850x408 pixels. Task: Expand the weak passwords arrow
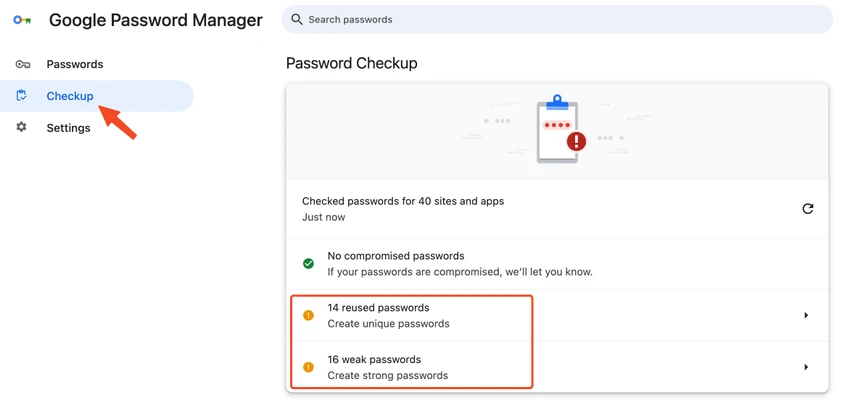point(806,367)
